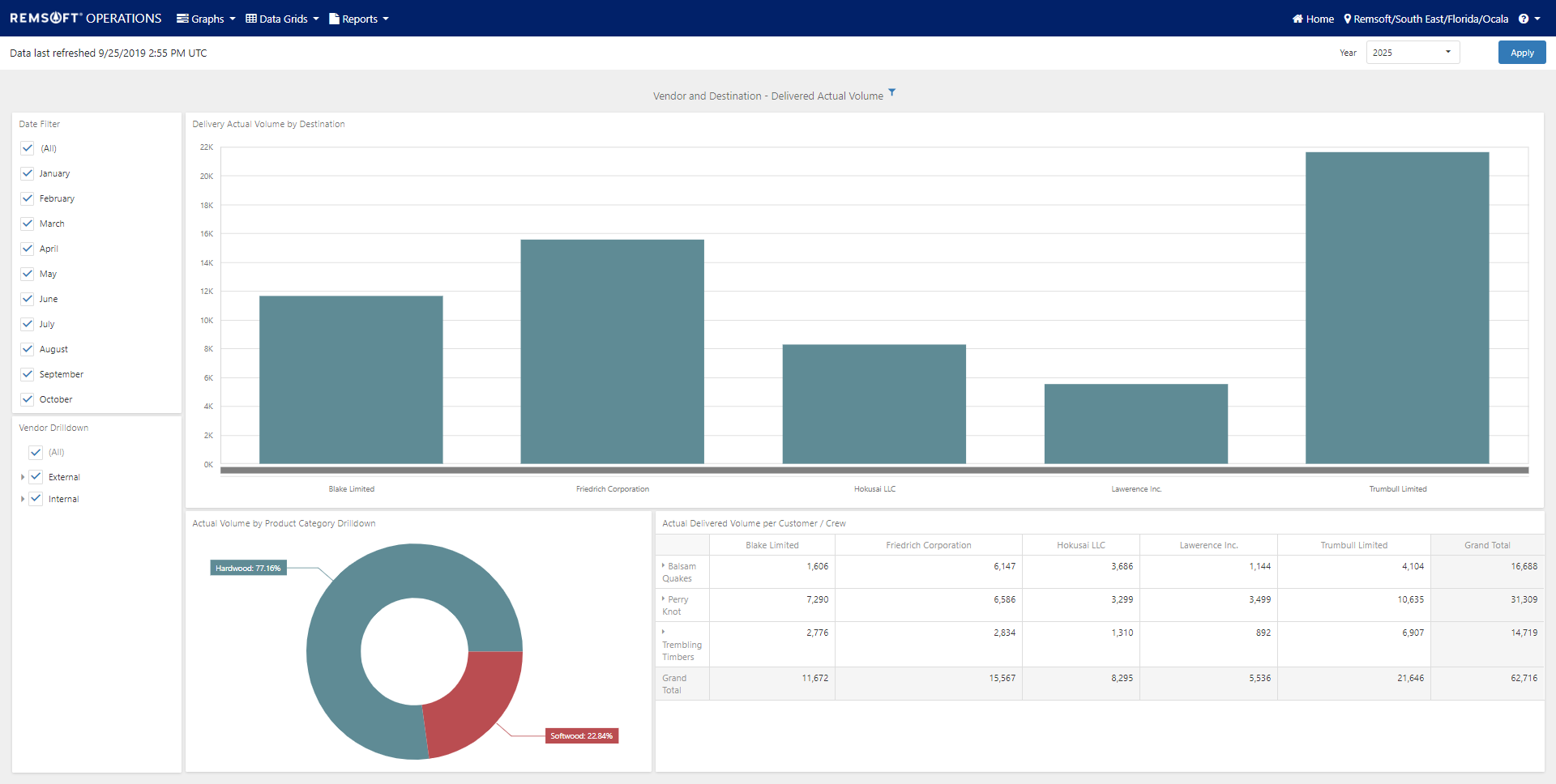
Task: Click the Data Grids grid icon
Action: (x=251, y=18)
